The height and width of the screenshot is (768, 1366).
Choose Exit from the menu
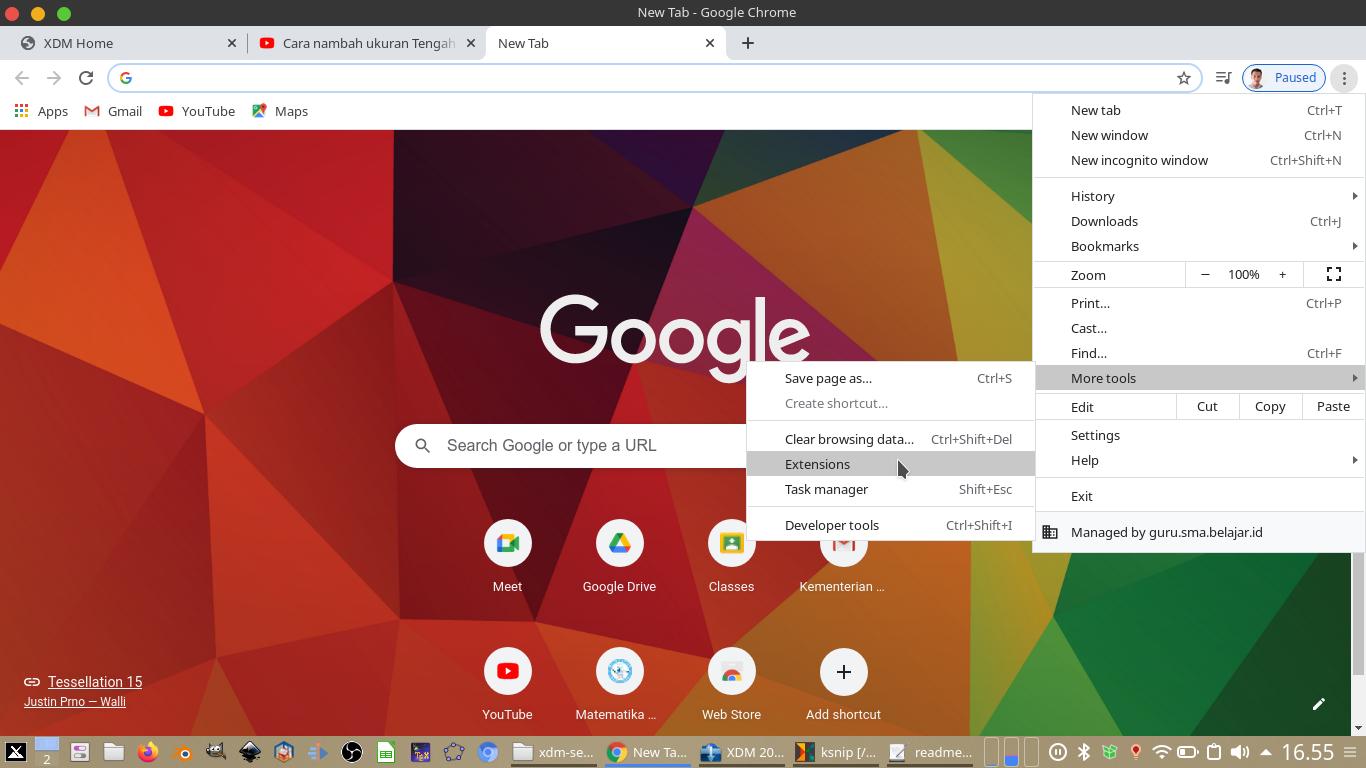1199,496
